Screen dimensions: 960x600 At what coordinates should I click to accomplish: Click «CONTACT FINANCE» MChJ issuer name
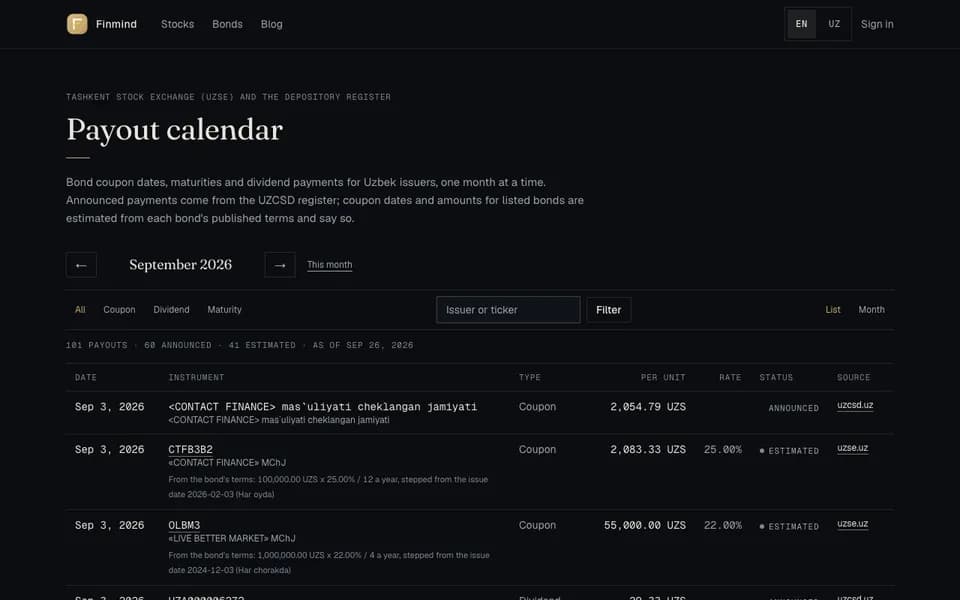227,463
